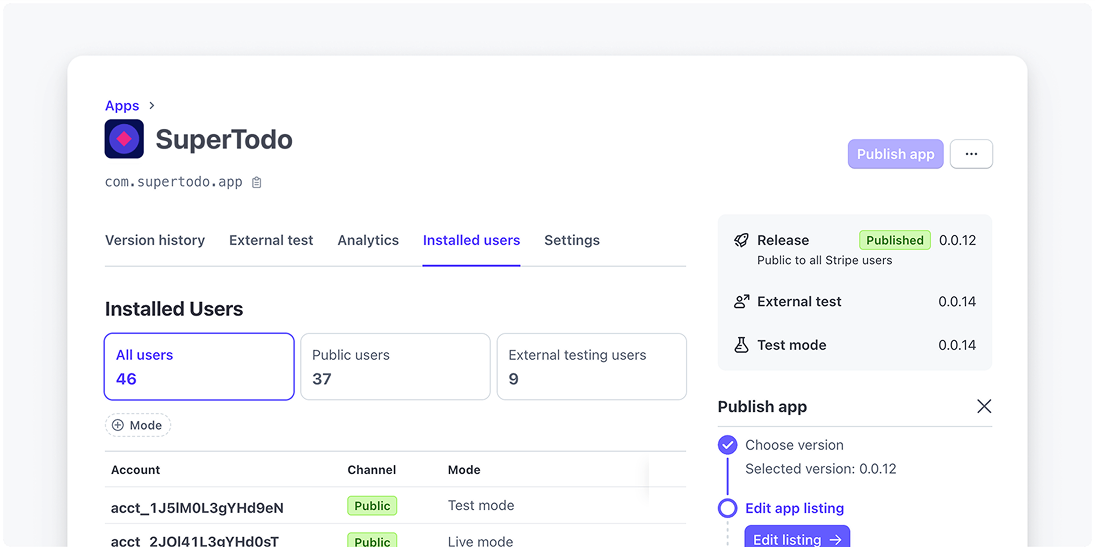1095x547 pixels.
Task: Click the Choose version step label
Action: coord(794,445)
